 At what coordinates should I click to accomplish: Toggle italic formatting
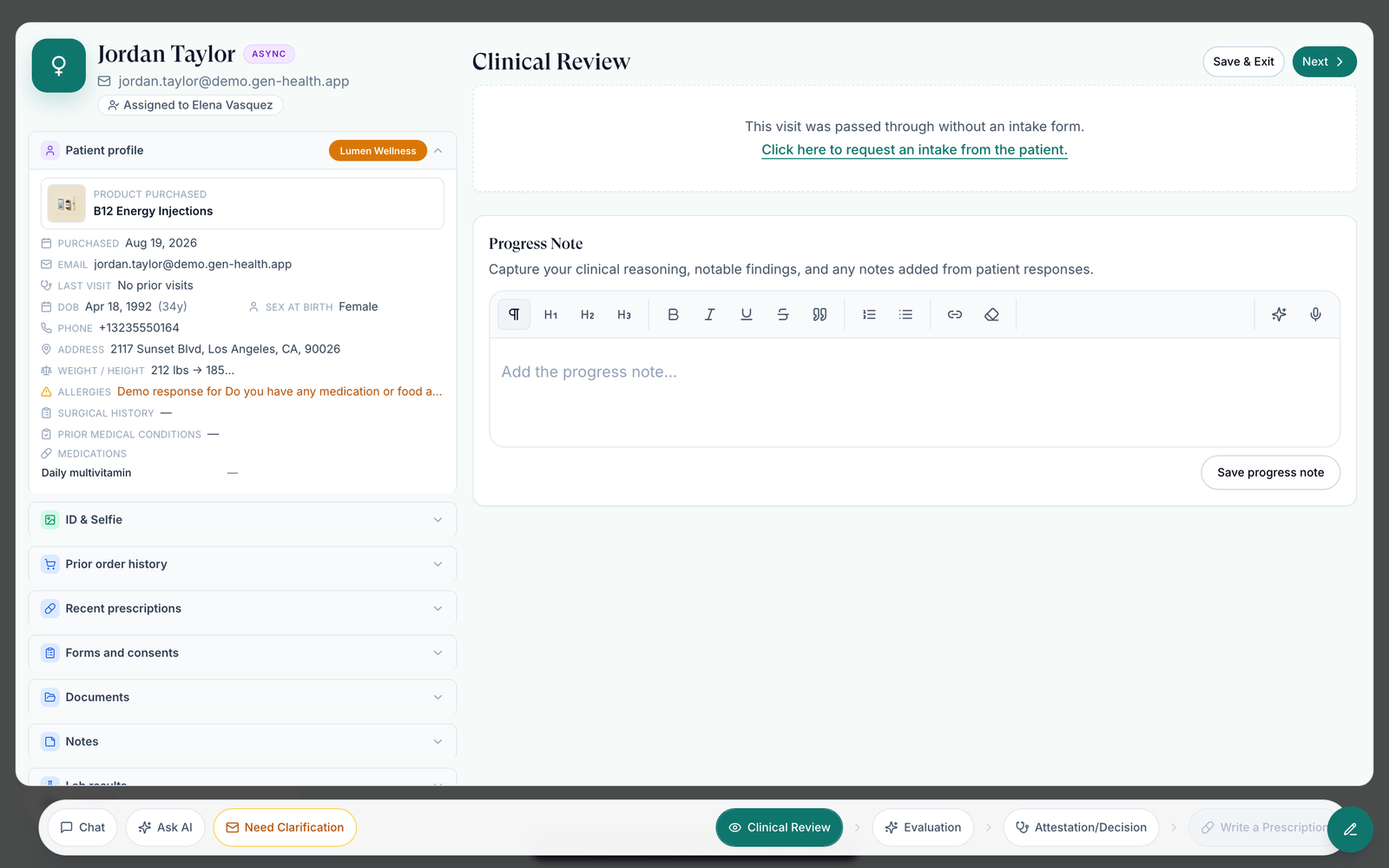[709, 314]
